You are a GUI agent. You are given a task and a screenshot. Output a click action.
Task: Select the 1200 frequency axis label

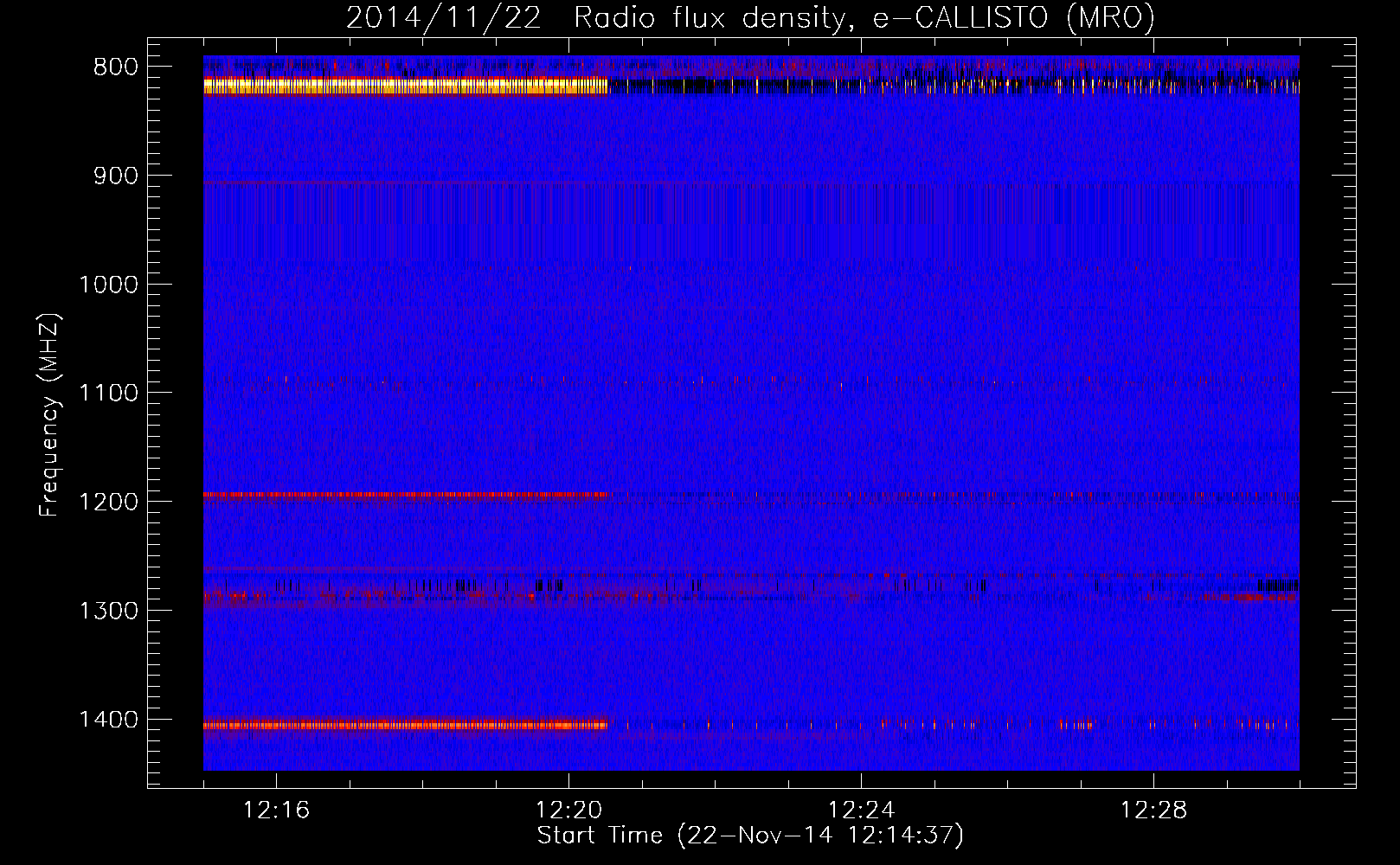(x=109, y=502)
